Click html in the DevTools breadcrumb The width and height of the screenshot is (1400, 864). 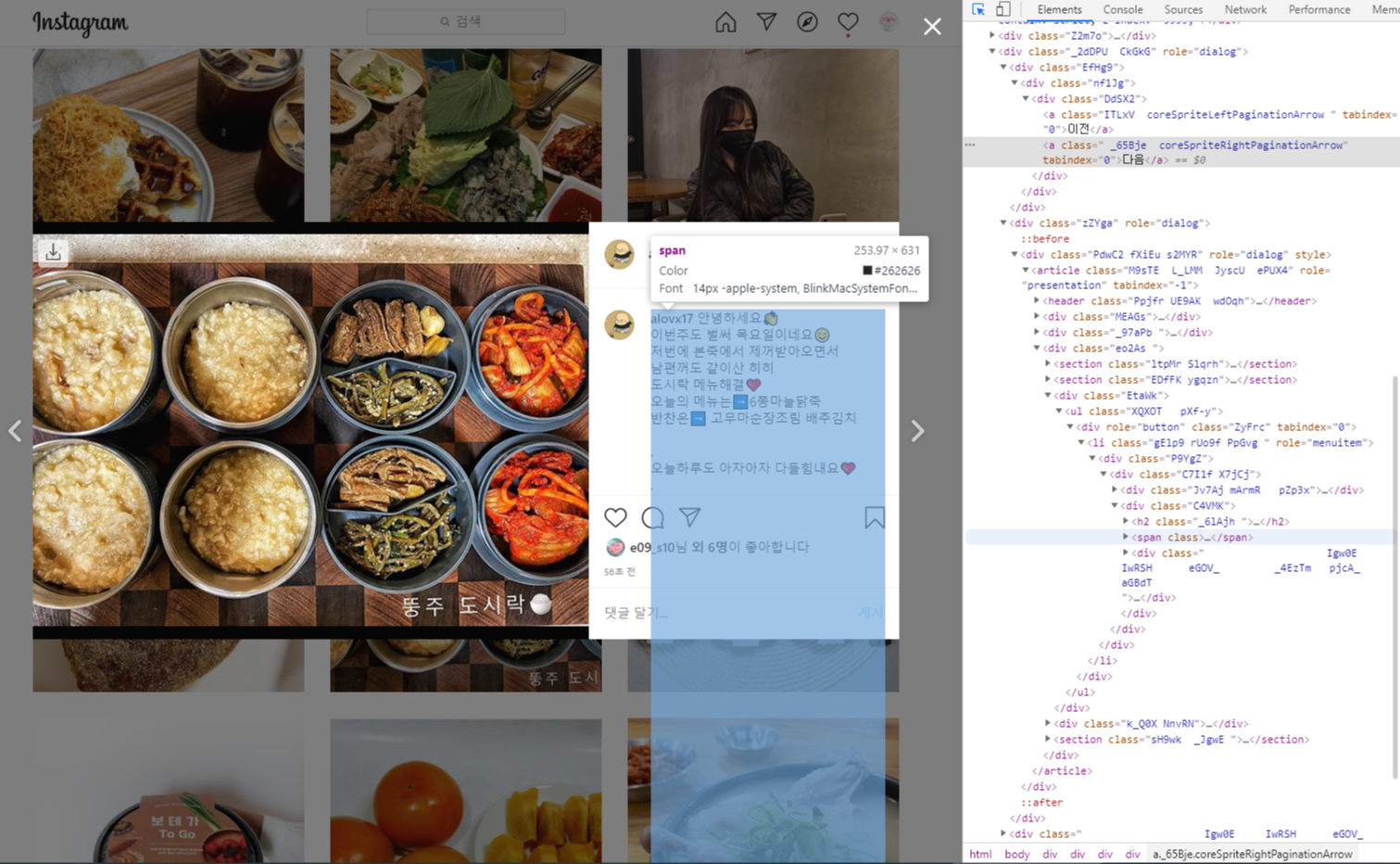point(979,854)
